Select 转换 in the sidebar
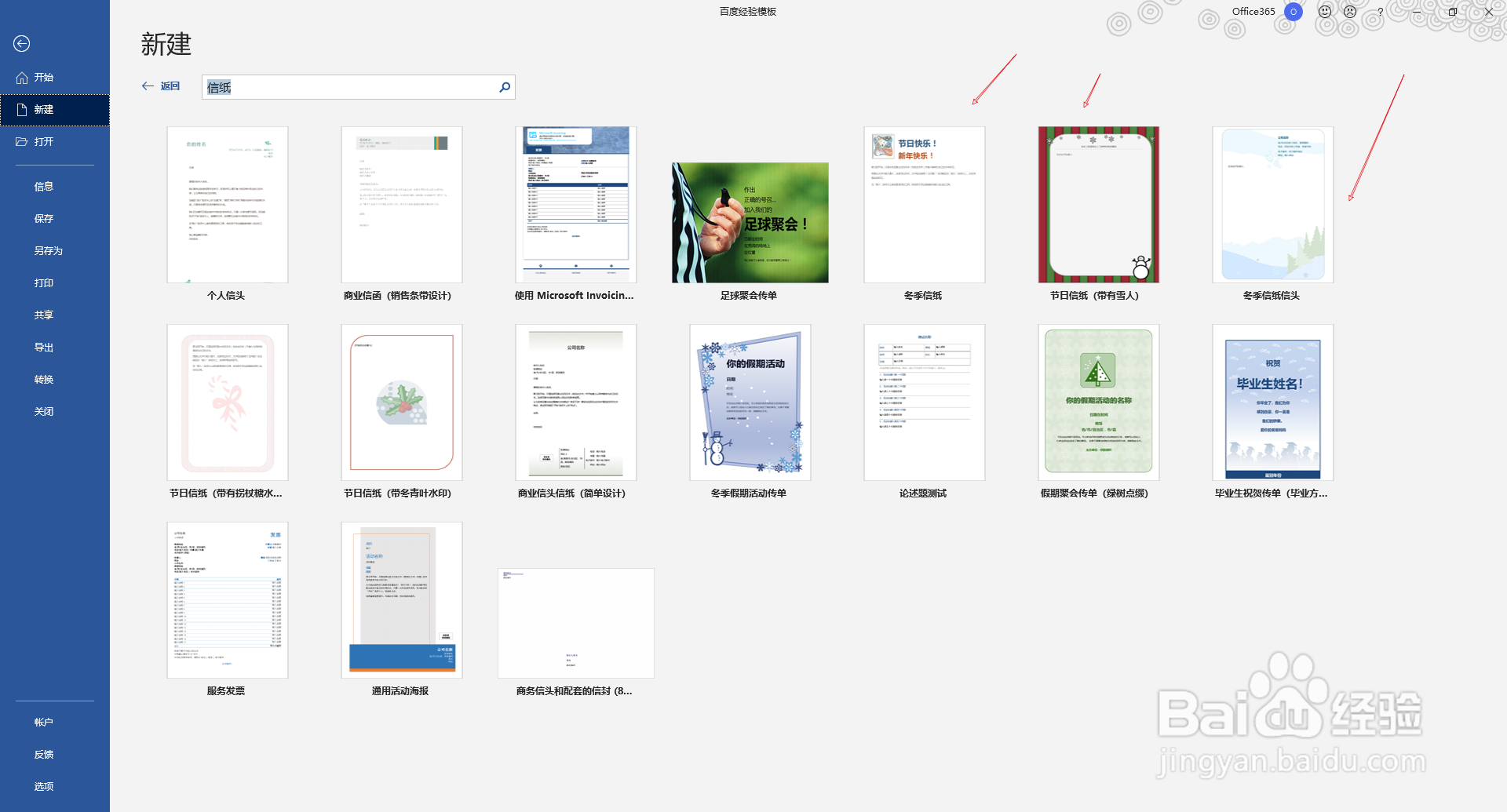Screen dimensions: 1507x812 click(x=44, y=380)
